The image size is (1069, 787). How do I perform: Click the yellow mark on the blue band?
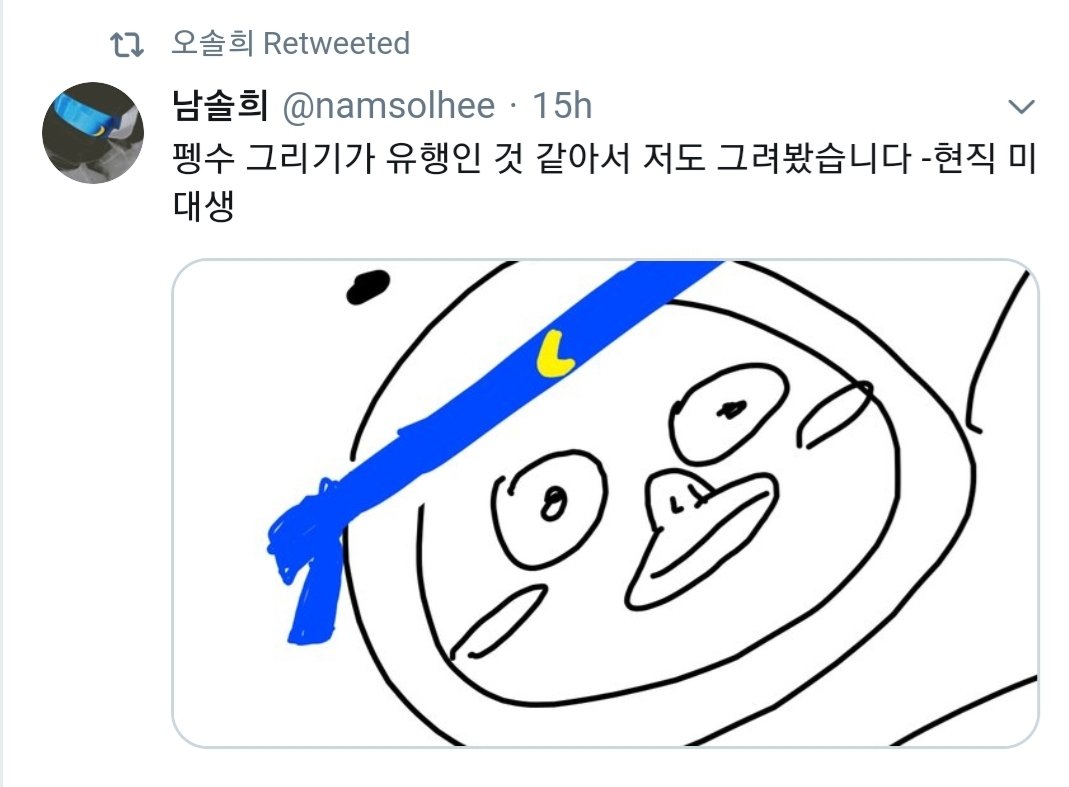[556, 355]
